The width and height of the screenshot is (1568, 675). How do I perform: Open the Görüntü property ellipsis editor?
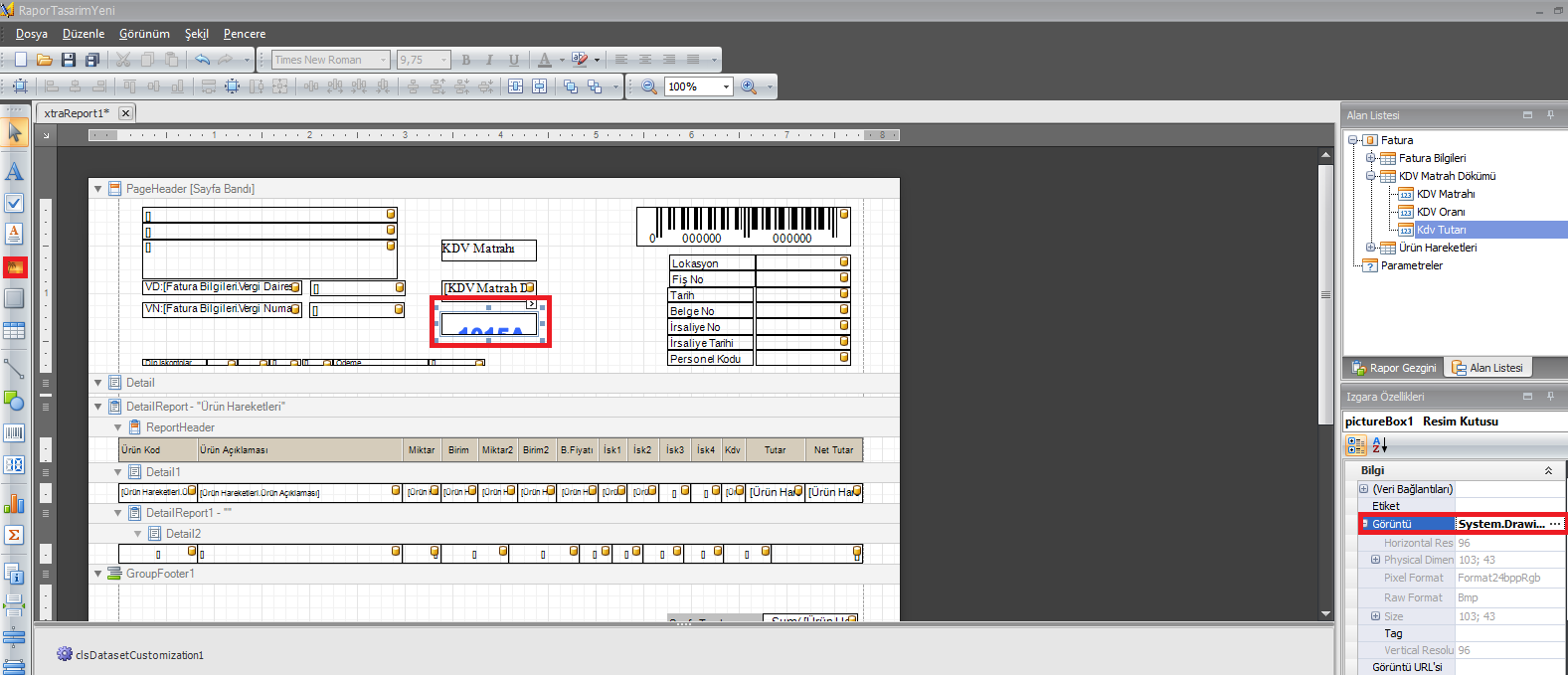click(1555, 524)
